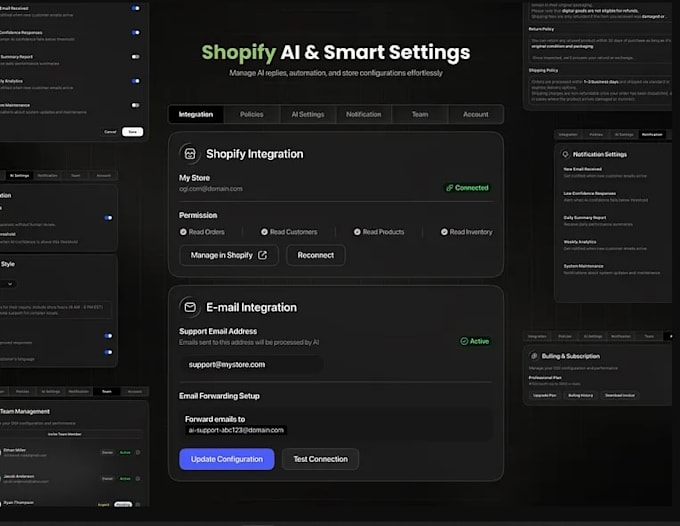Toggle the Summary Report notification switch
The image size is (680, 526).
pyautogui.click(x=136, y=57)
